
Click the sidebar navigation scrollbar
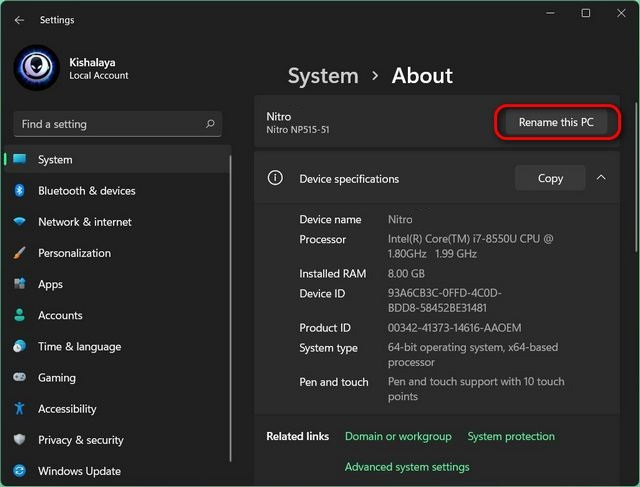point(230,308)
